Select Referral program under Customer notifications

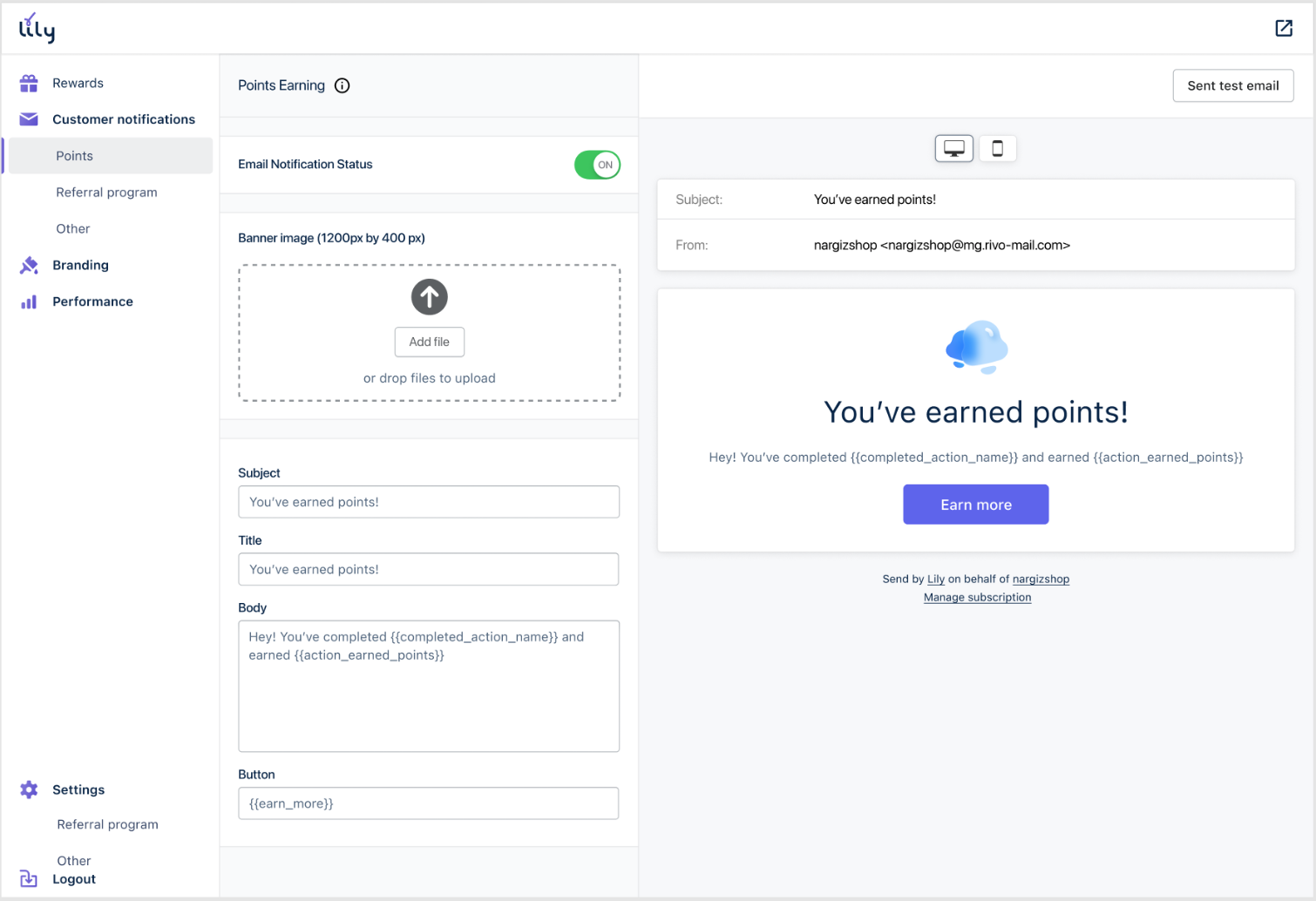pos(106,192)
